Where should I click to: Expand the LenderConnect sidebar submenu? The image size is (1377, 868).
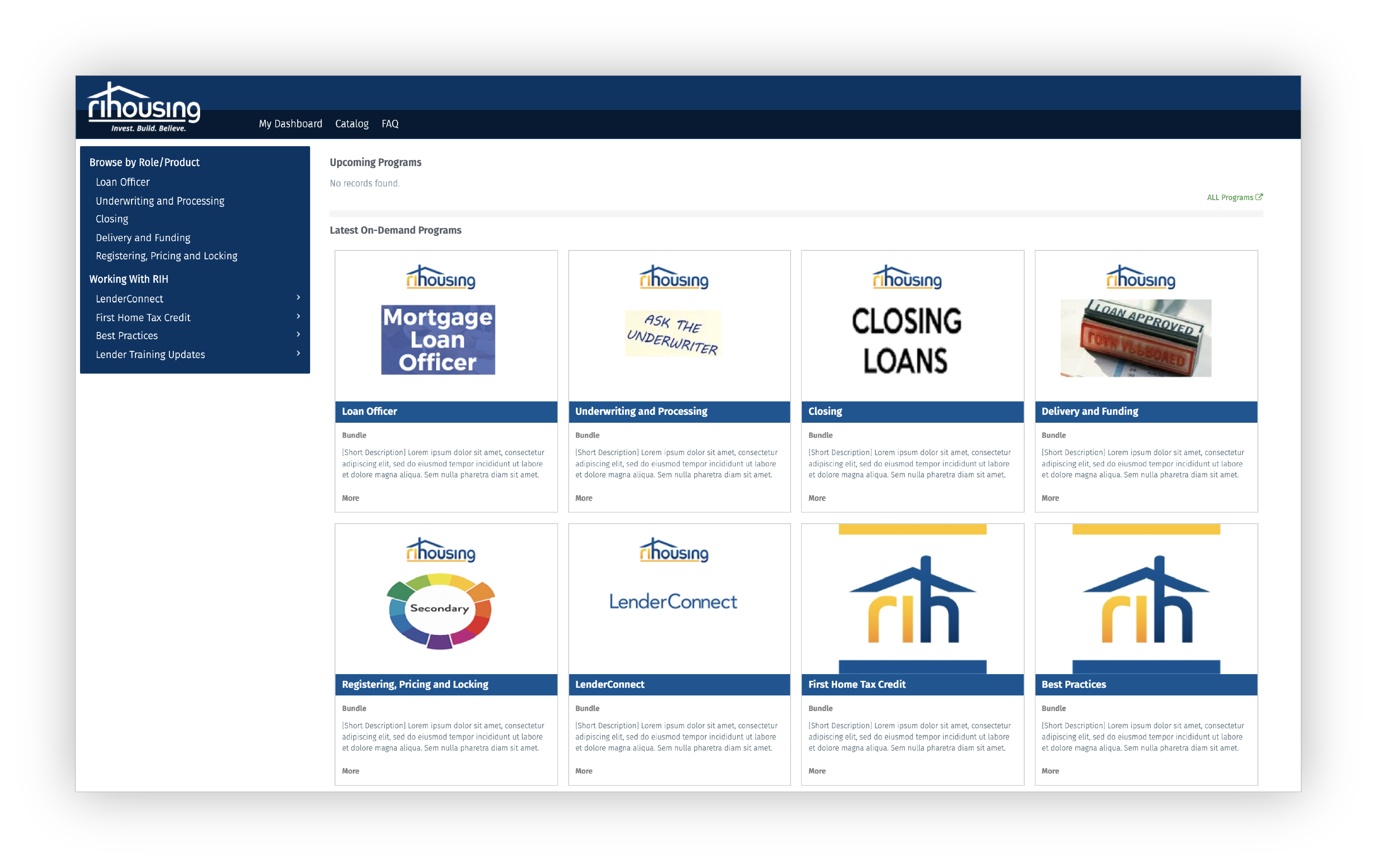[299, 298]
